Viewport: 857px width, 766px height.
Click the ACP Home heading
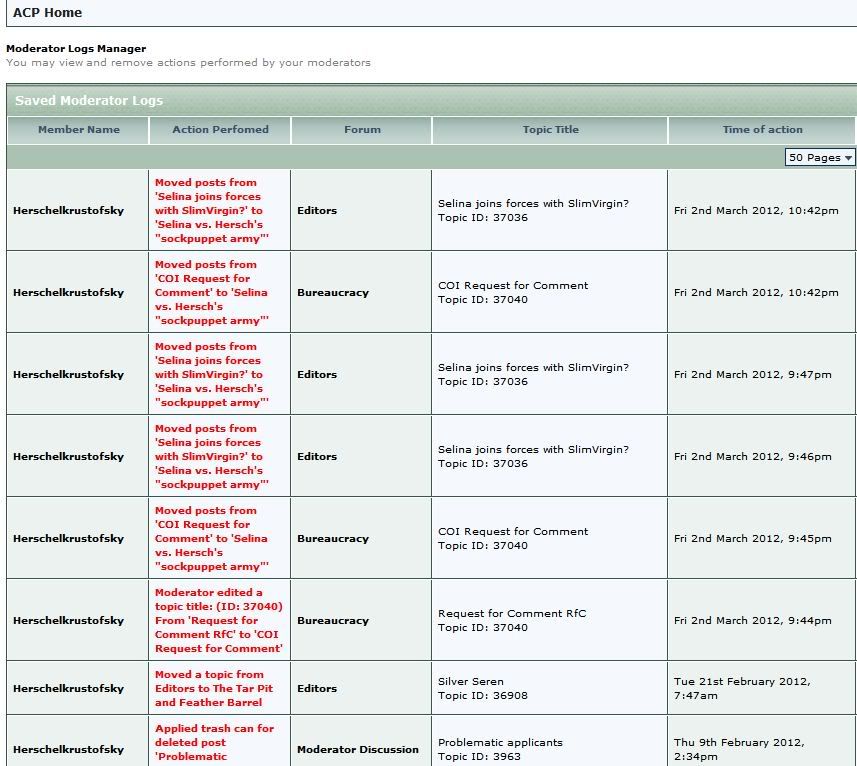click(48, 13)
